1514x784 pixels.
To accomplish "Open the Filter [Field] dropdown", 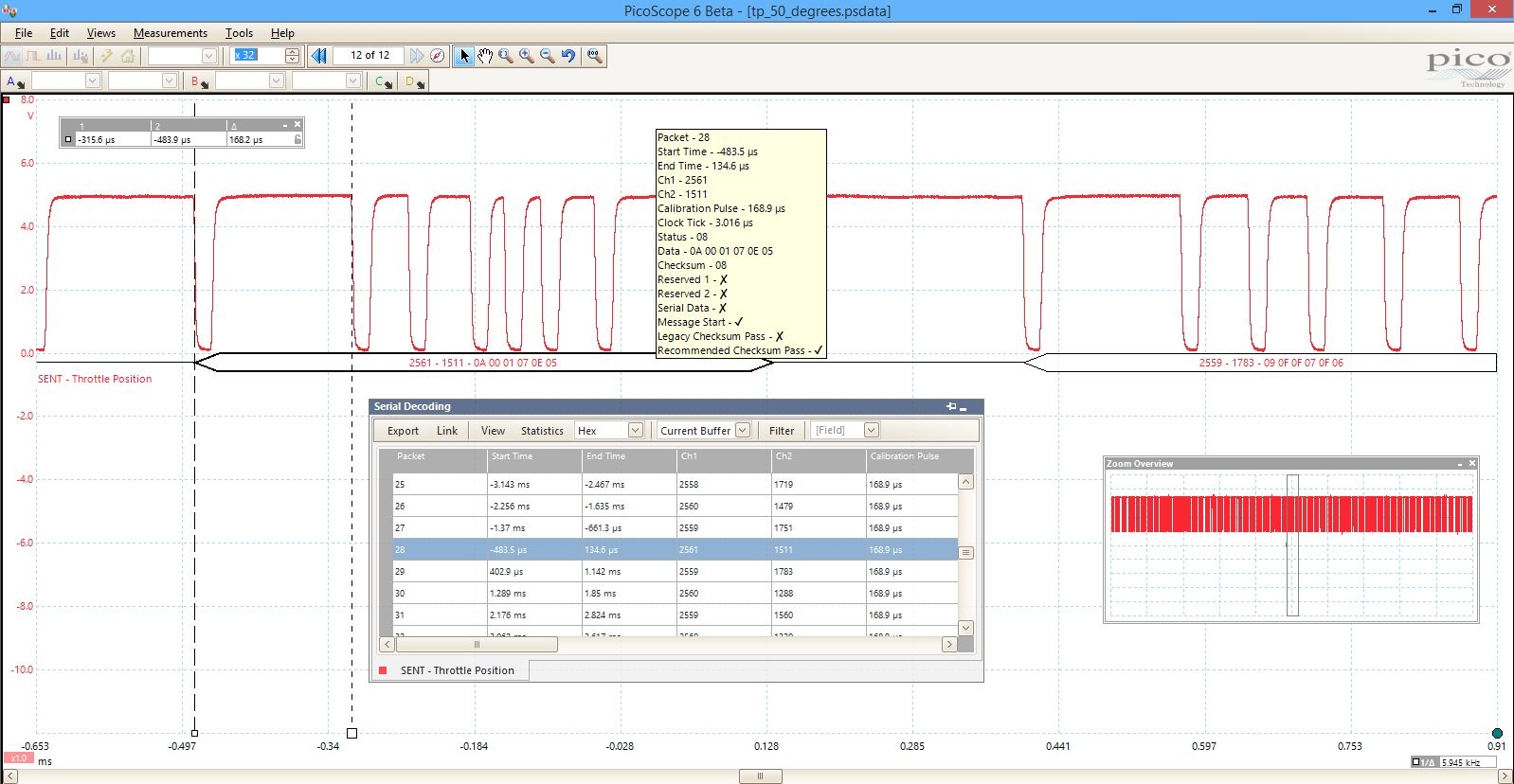I will click(872, 430).
